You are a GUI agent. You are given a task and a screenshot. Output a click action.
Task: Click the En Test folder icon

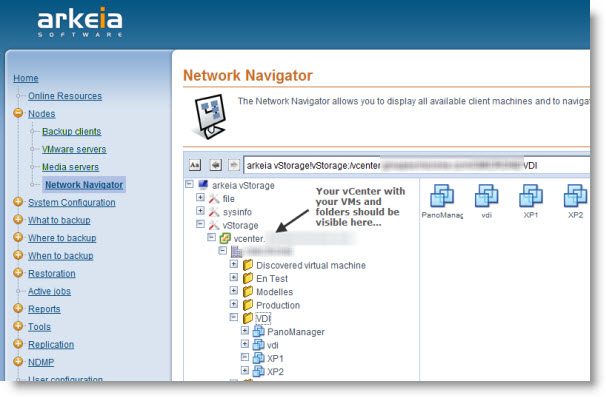[x=248, y=278]
